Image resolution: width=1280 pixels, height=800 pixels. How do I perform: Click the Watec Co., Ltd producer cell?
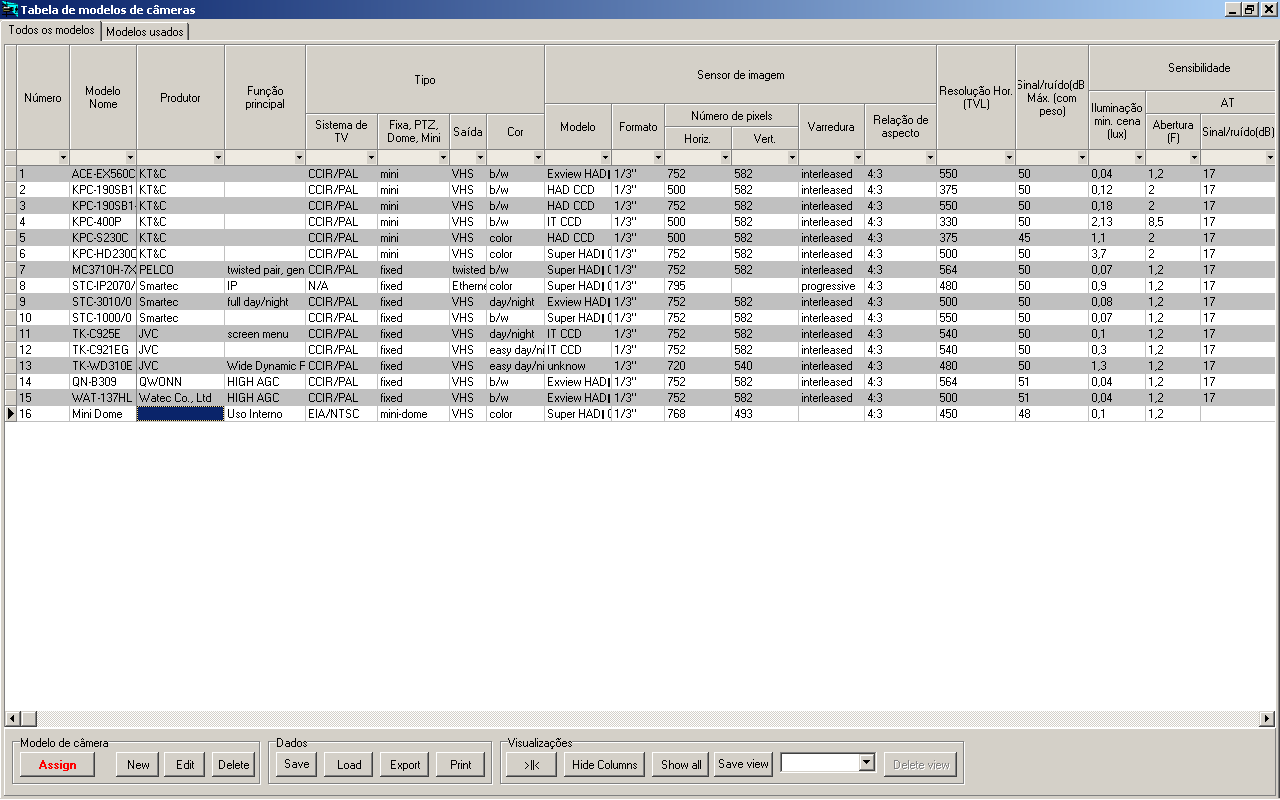[x=181, y=398]
